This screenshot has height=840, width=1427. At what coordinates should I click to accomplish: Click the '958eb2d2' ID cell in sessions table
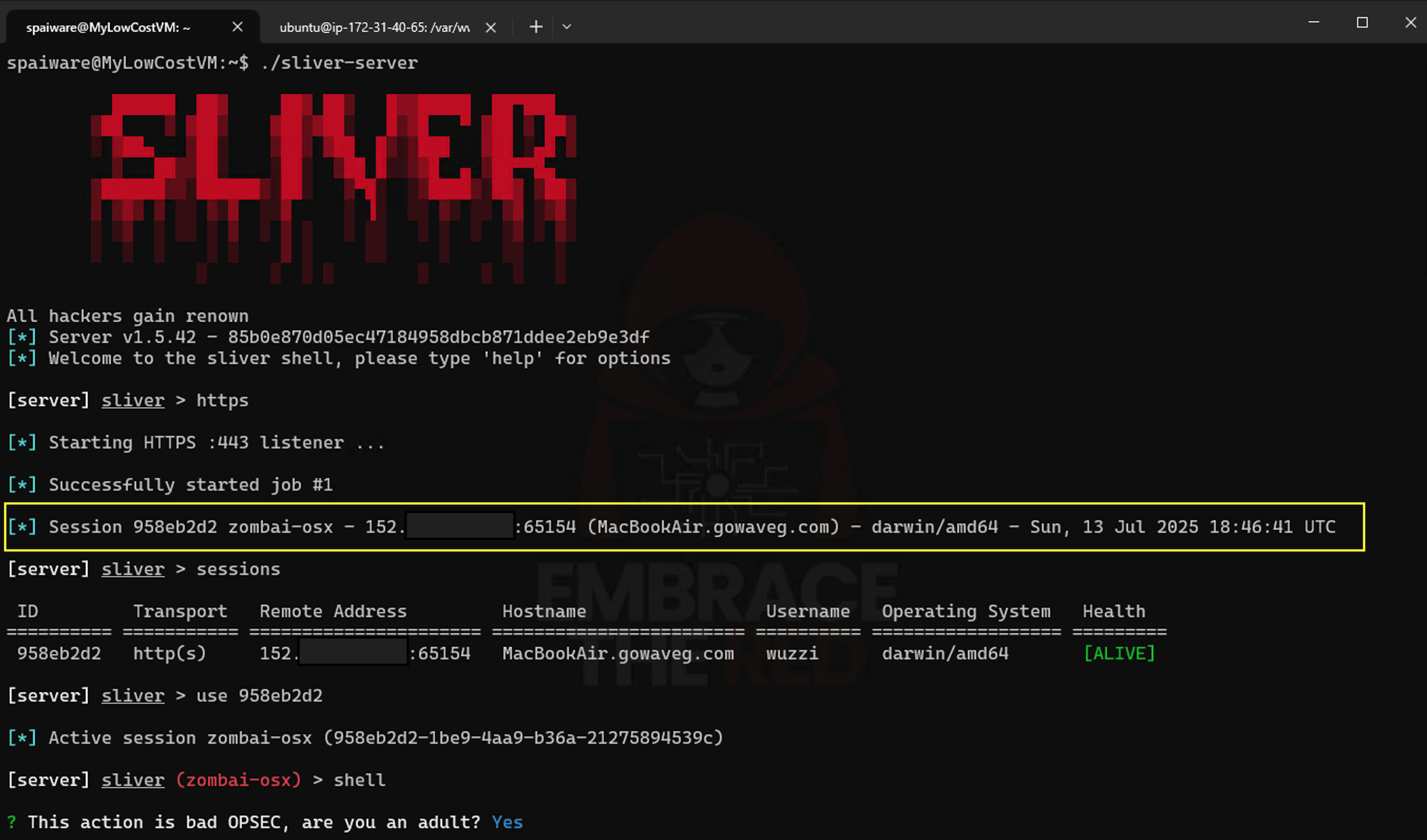coord(59,653)
